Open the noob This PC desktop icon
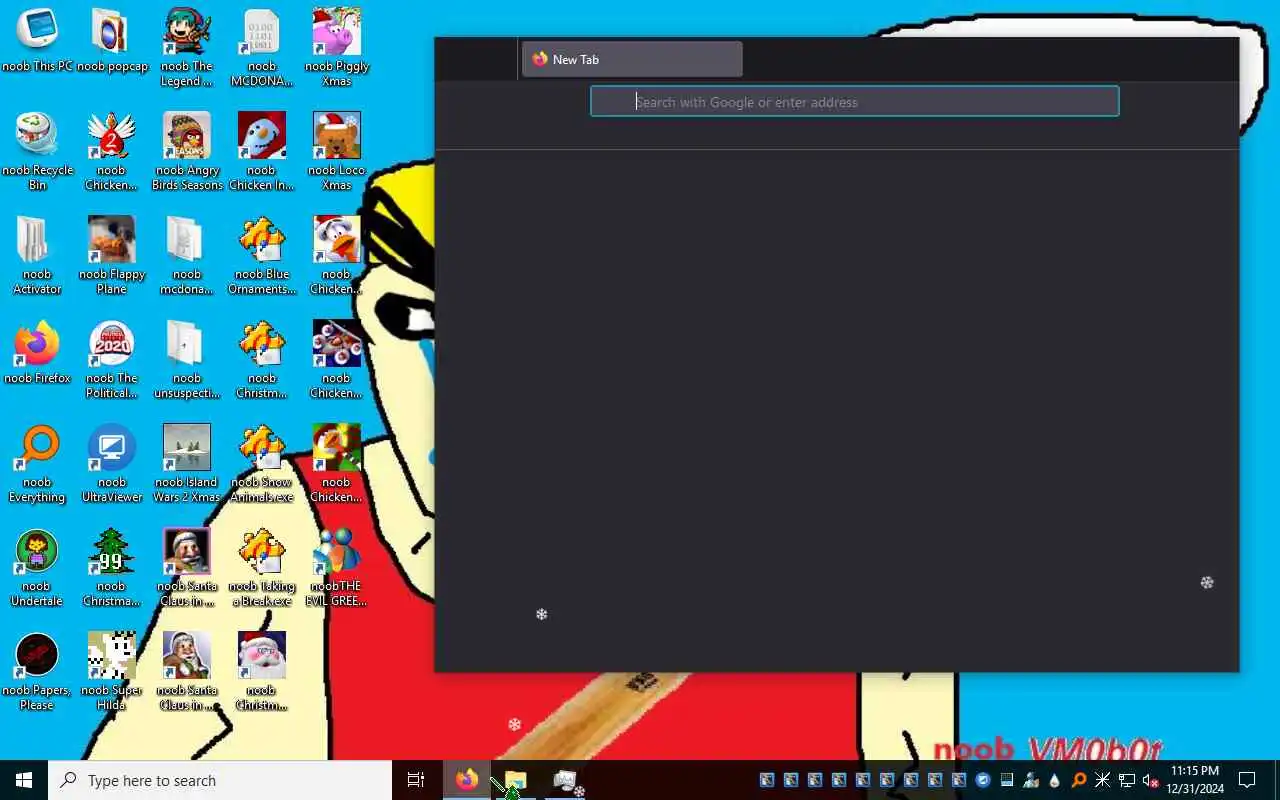The image size is (1280, 800). click(x=37, y=41)
